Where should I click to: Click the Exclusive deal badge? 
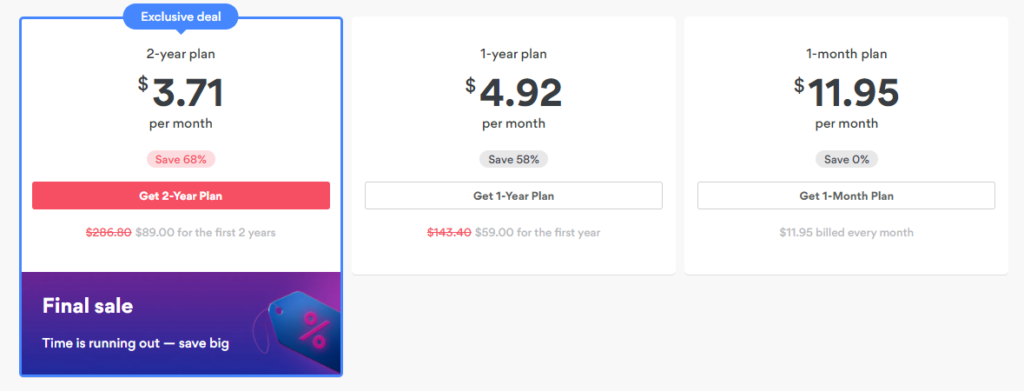pyautogui.click(x=181, y=18)
